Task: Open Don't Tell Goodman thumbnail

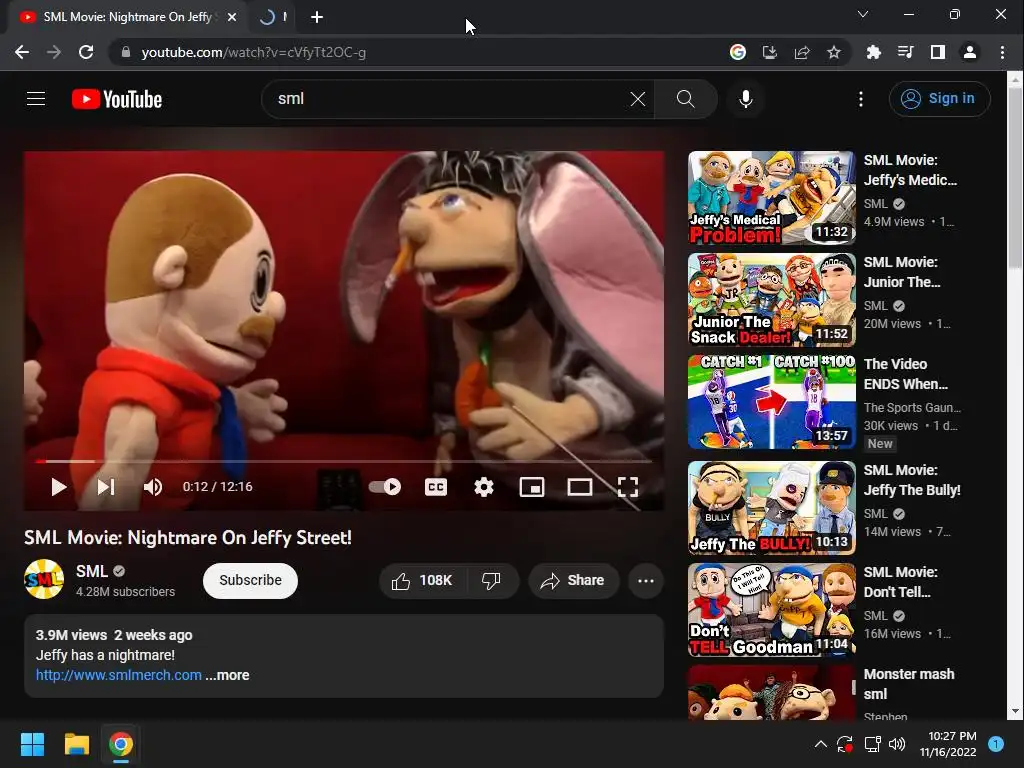Action: (771, 610)
